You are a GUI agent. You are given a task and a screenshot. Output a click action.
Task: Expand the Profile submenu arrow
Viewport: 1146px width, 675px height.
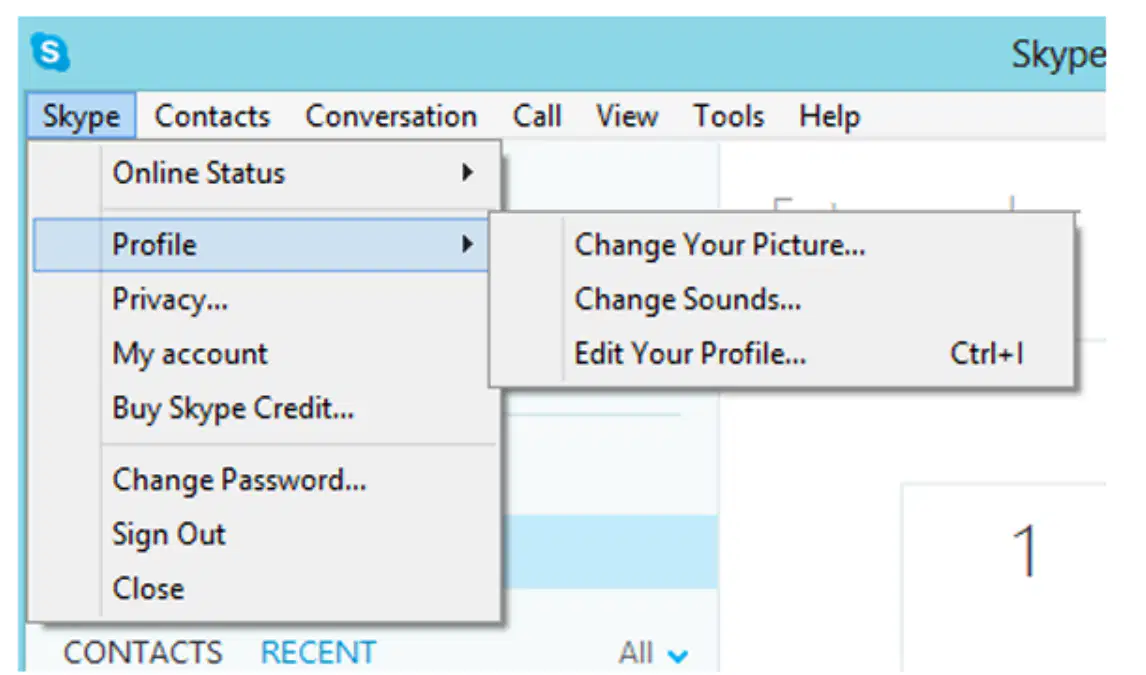[x=467, y=244]
